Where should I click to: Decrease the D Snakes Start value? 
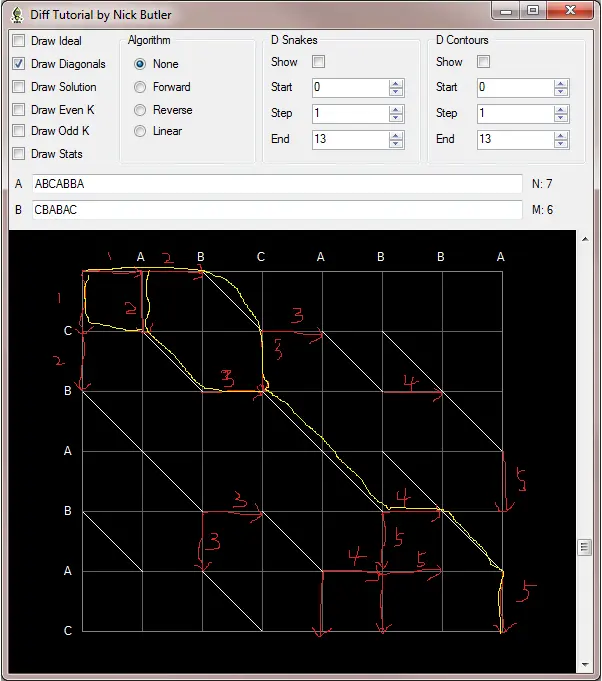396,92
